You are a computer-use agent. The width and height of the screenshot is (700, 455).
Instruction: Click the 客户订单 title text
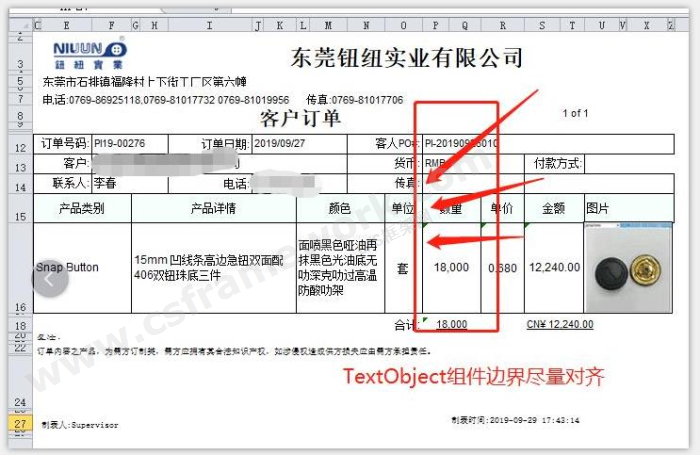300,118
